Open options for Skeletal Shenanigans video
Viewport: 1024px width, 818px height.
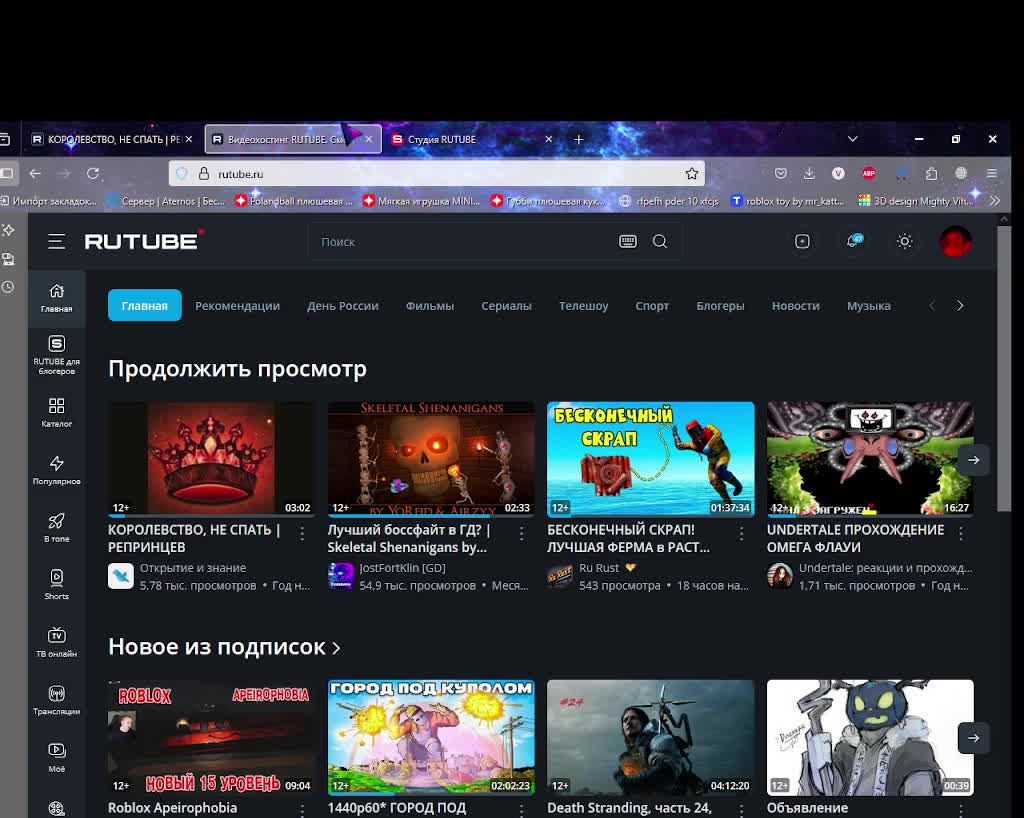click(521, 533)
